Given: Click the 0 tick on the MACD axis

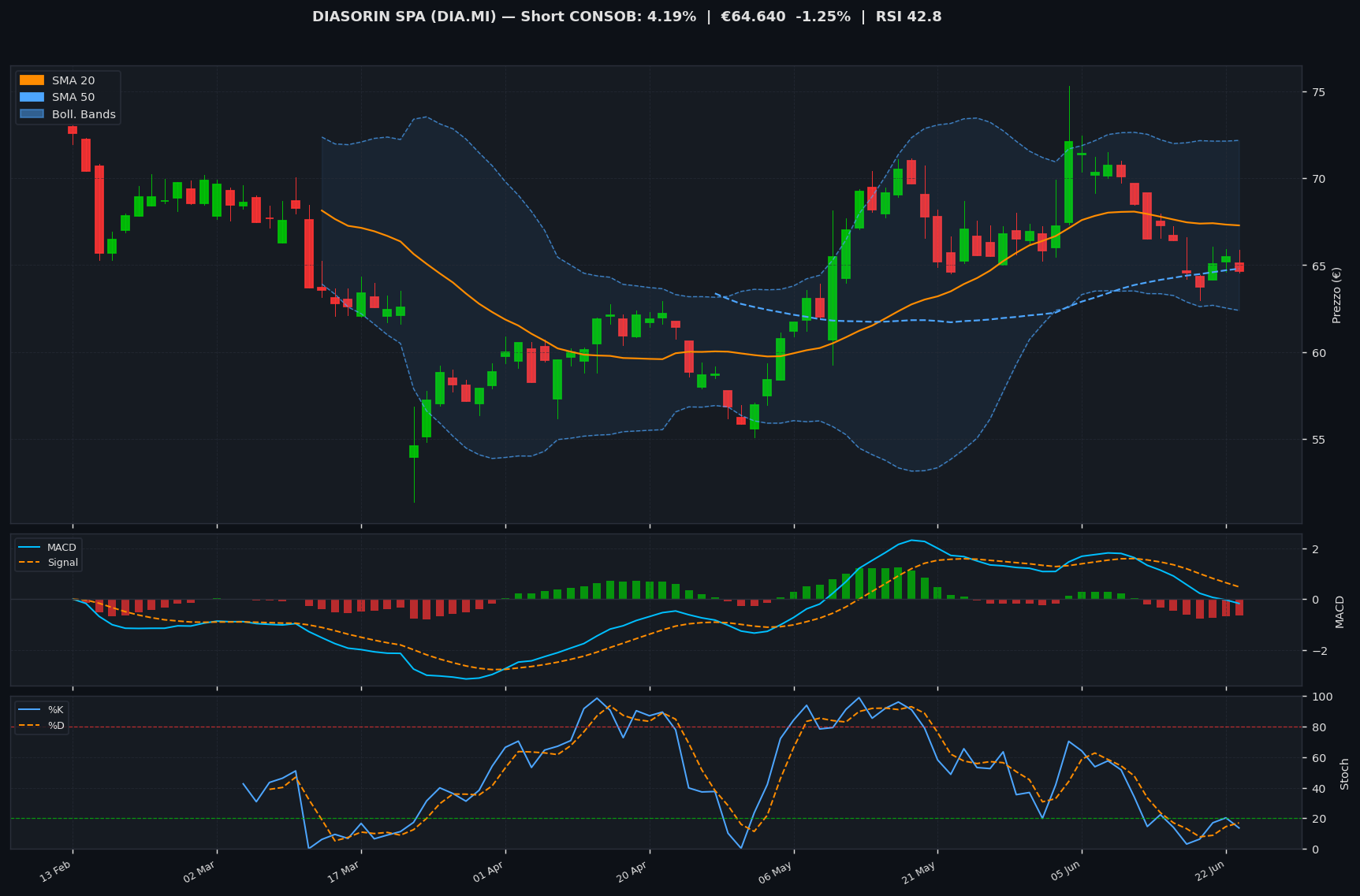Looking at the screenshot, I should pyautogui.click(x=1313, y=600).
